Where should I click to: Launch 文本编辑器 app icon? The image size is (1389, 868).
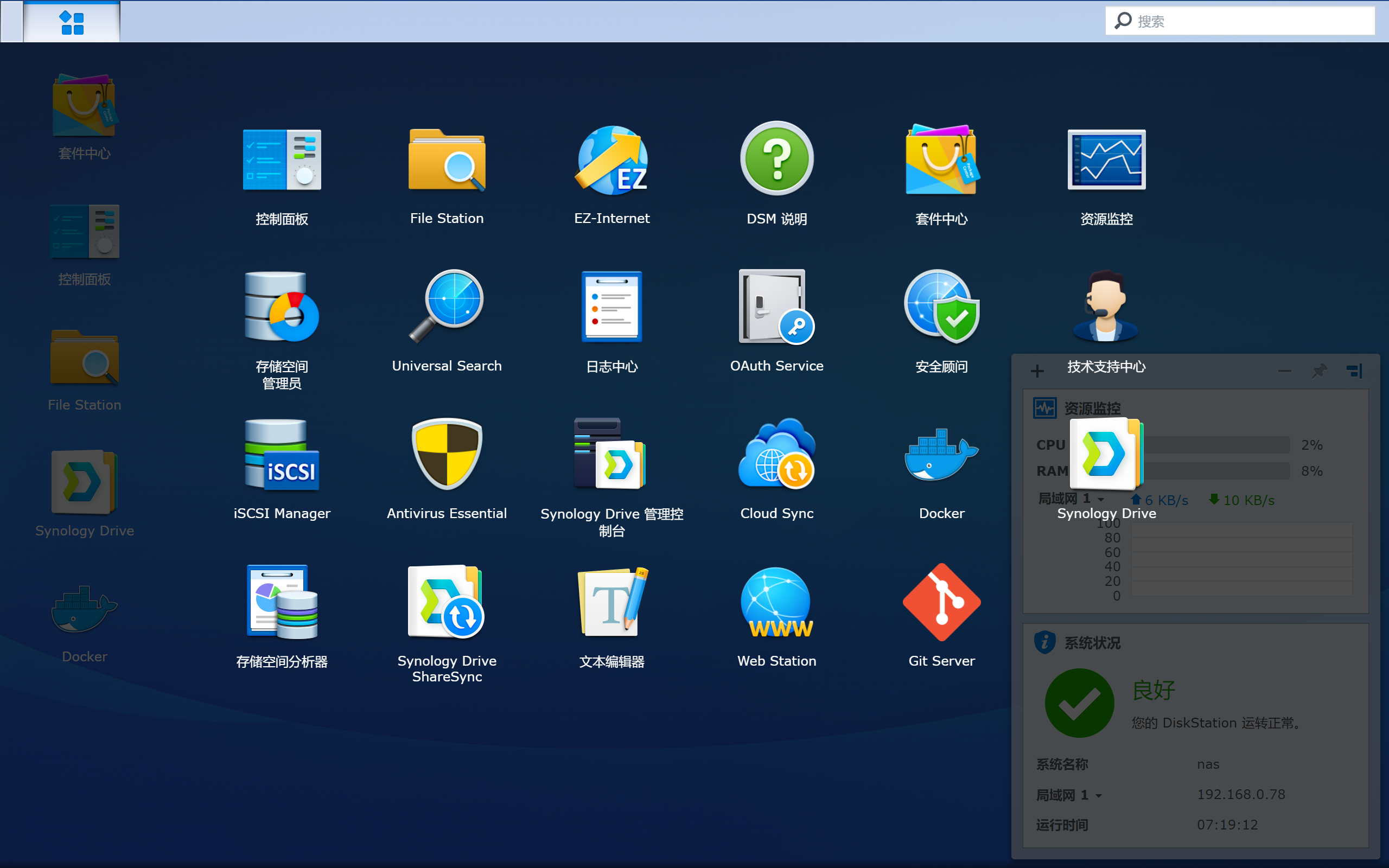tap(612, 602)
